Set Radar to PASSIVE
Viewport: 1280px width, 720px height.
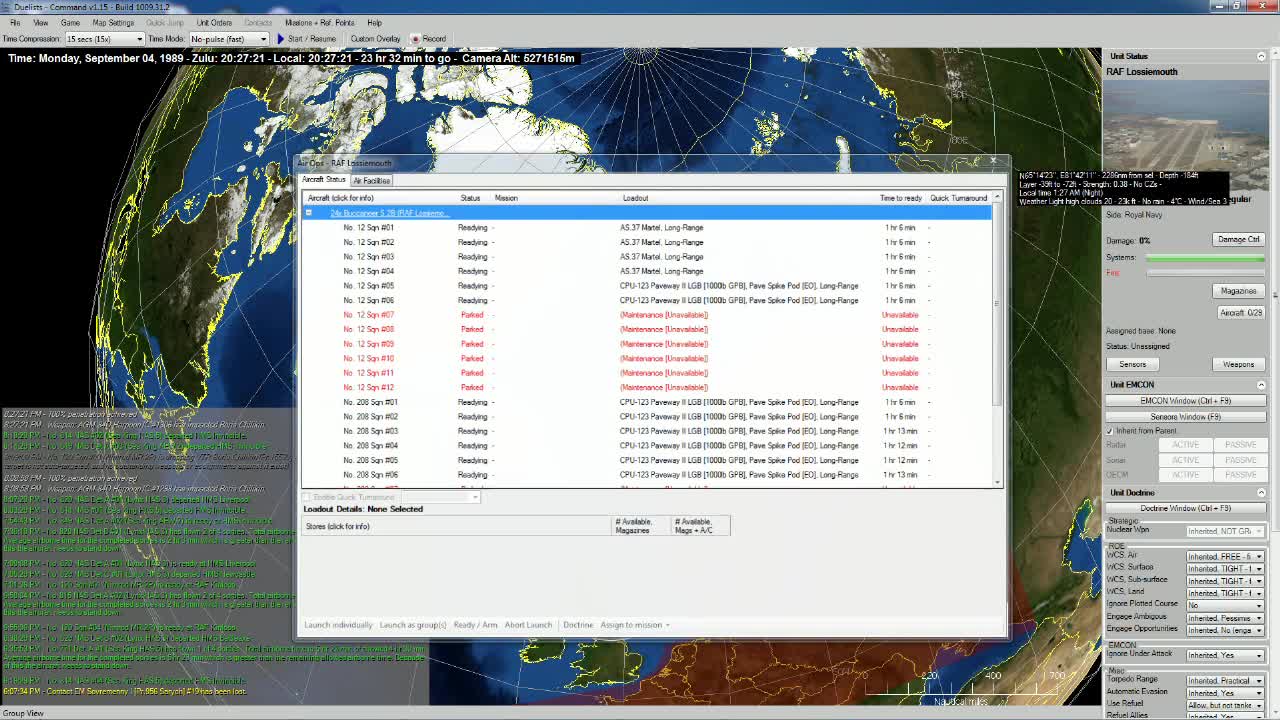[x=1240, y=444]
